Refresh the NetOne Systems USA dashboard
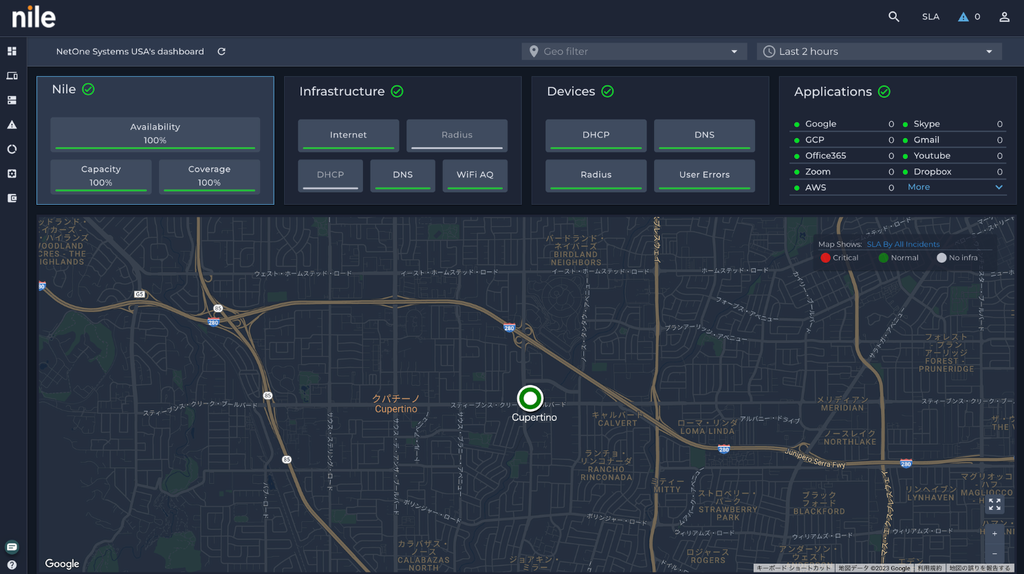The height and width of the screenshot is (574, 1024). click(x=221, y=52)
